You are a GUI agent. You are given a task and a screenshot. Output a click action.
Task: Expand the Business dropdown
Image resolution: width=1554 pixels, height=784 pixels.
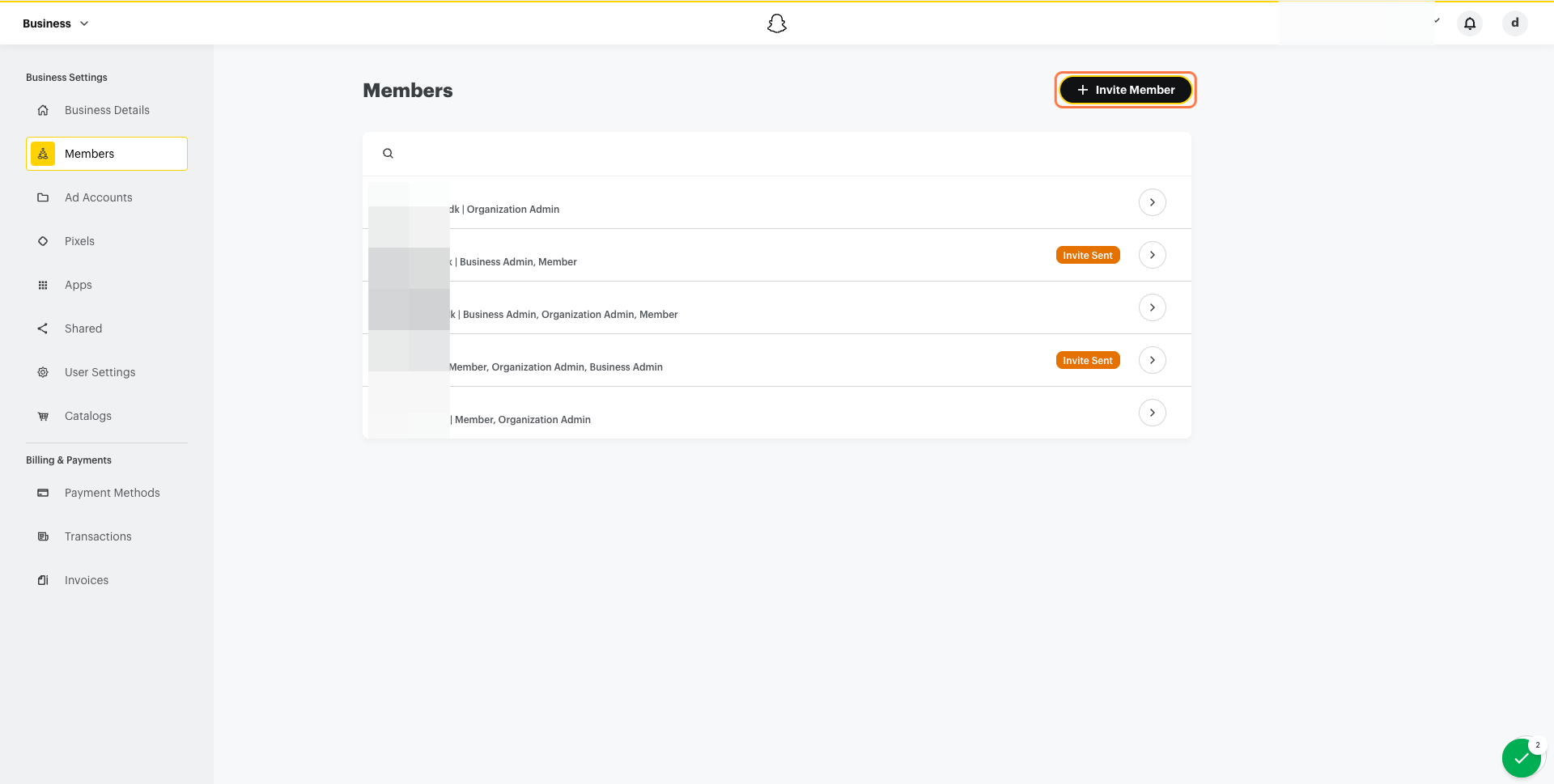tap(56, 23)
